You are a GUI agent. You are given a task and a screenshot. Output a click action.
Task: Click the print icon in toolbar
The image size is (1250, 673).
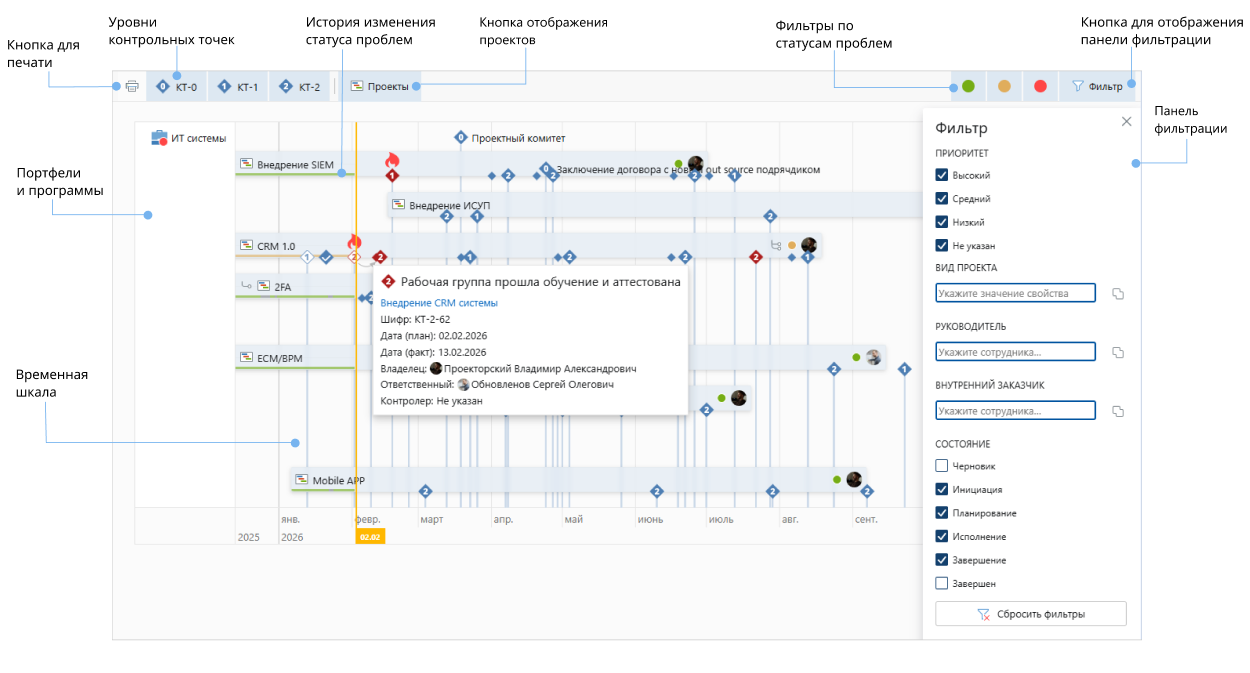point(131,87)
